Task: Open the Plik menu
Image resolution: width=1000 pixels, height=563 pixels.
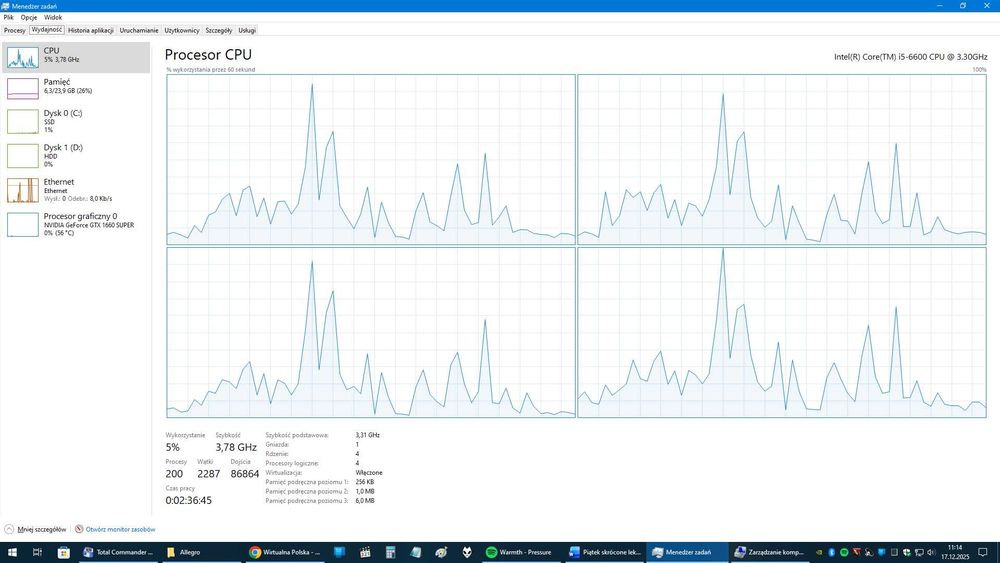Action: point(8,17)
